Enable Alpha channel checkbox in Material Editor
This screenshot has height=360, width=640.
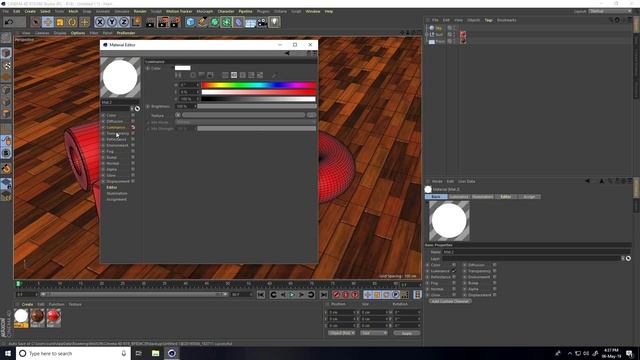133,169
